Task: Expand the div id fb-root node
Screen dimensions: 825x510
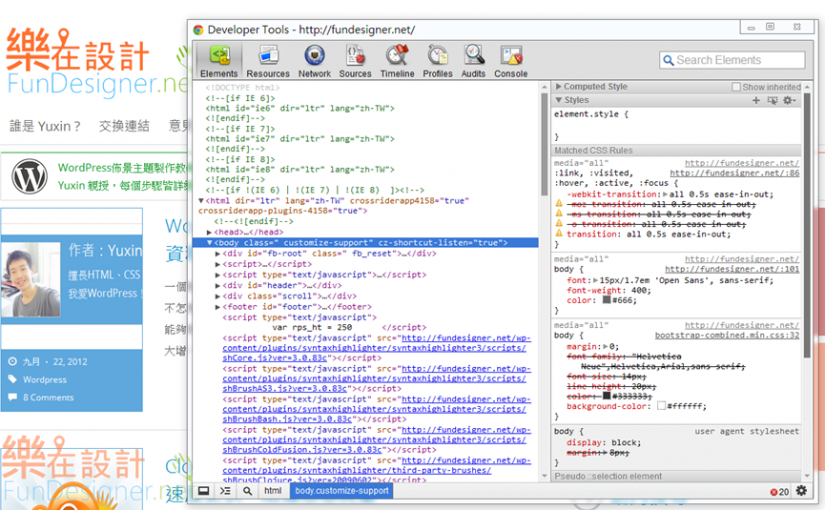Action: coord(217,254)
